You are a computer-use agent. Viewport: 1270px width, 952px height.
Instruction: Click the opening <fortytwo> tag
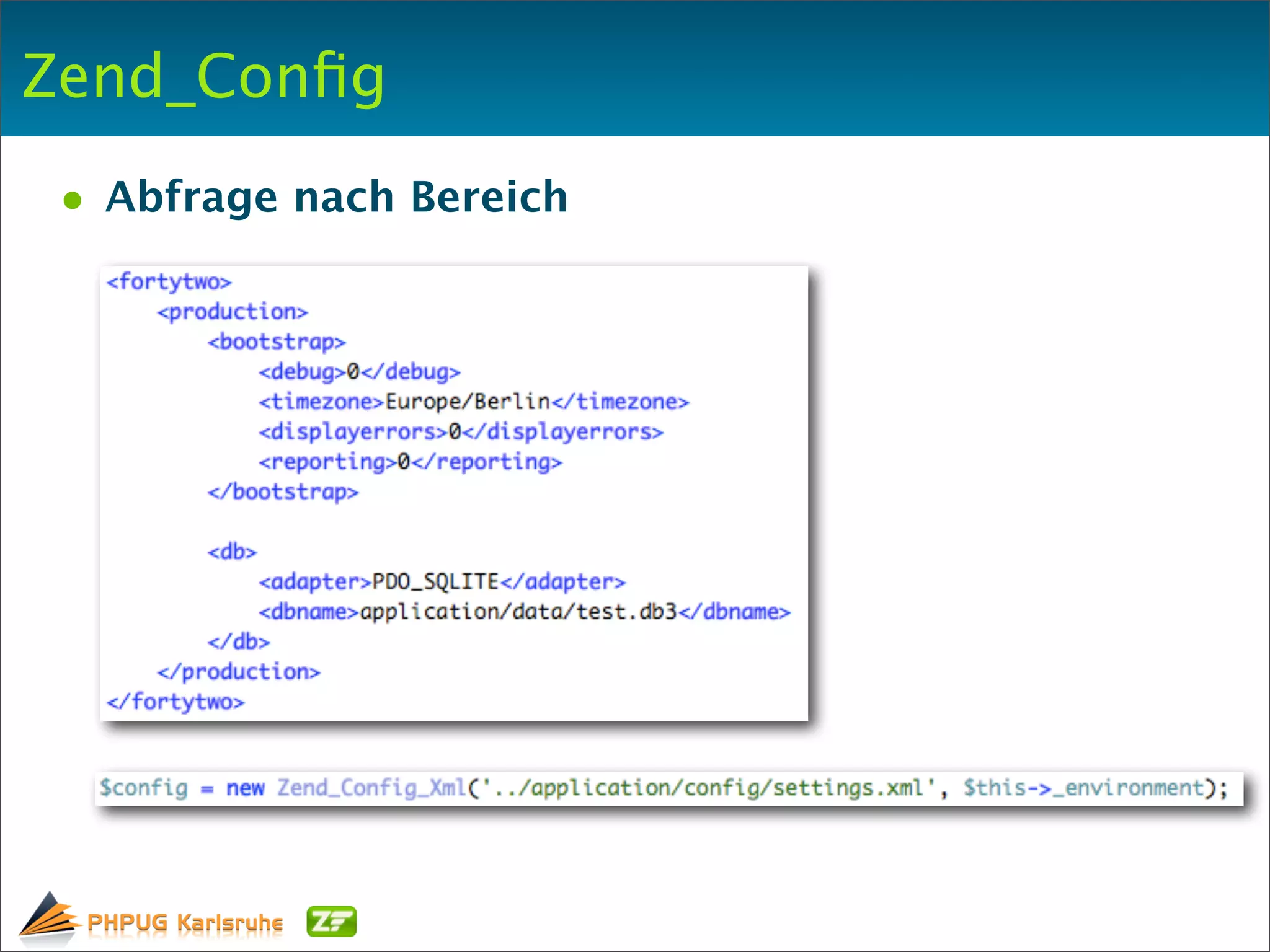point(169,281)
